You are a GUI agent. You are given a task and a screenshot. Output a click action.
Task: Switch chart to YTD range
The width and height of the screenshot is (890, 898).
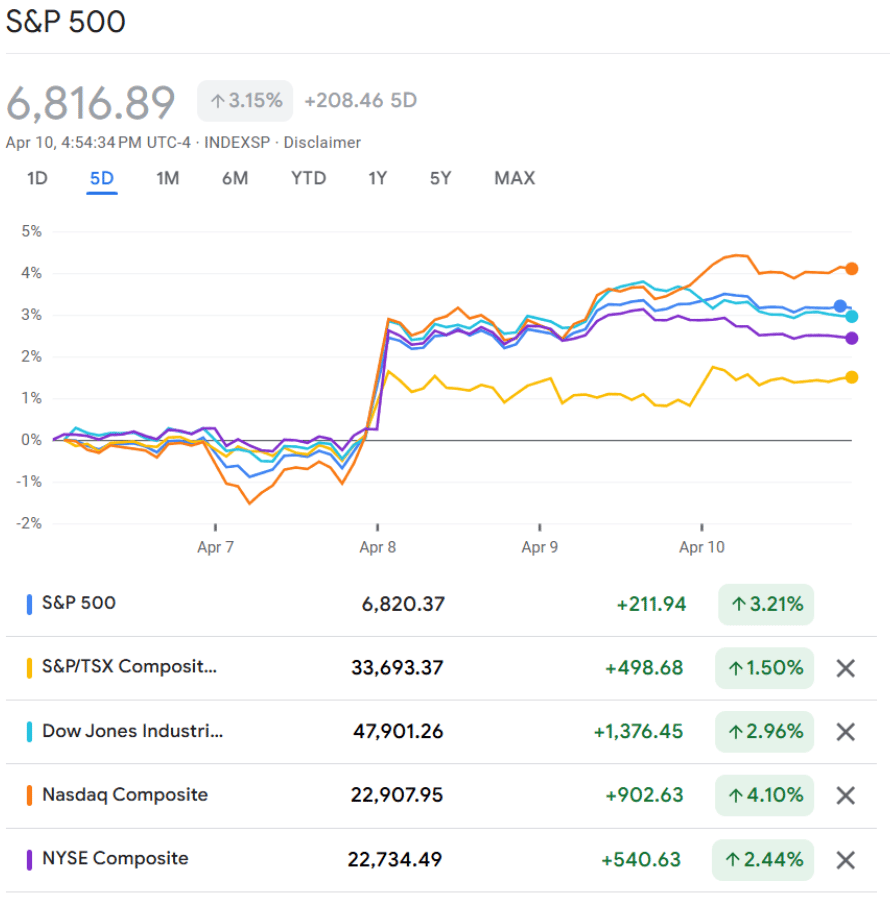click(308, 179)
